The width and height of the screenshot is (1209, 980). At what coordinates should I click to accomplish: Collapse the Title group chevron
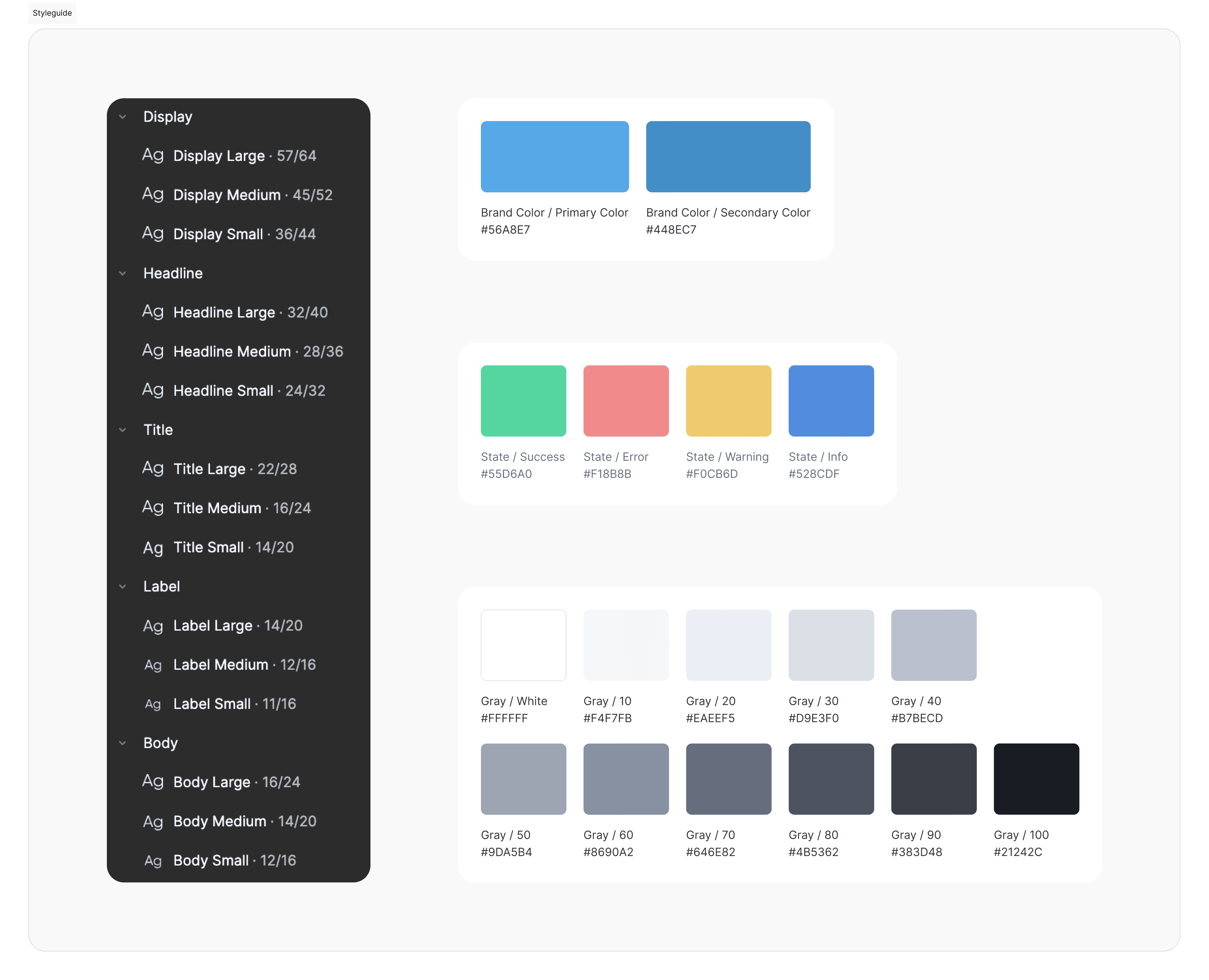[123, 429]
